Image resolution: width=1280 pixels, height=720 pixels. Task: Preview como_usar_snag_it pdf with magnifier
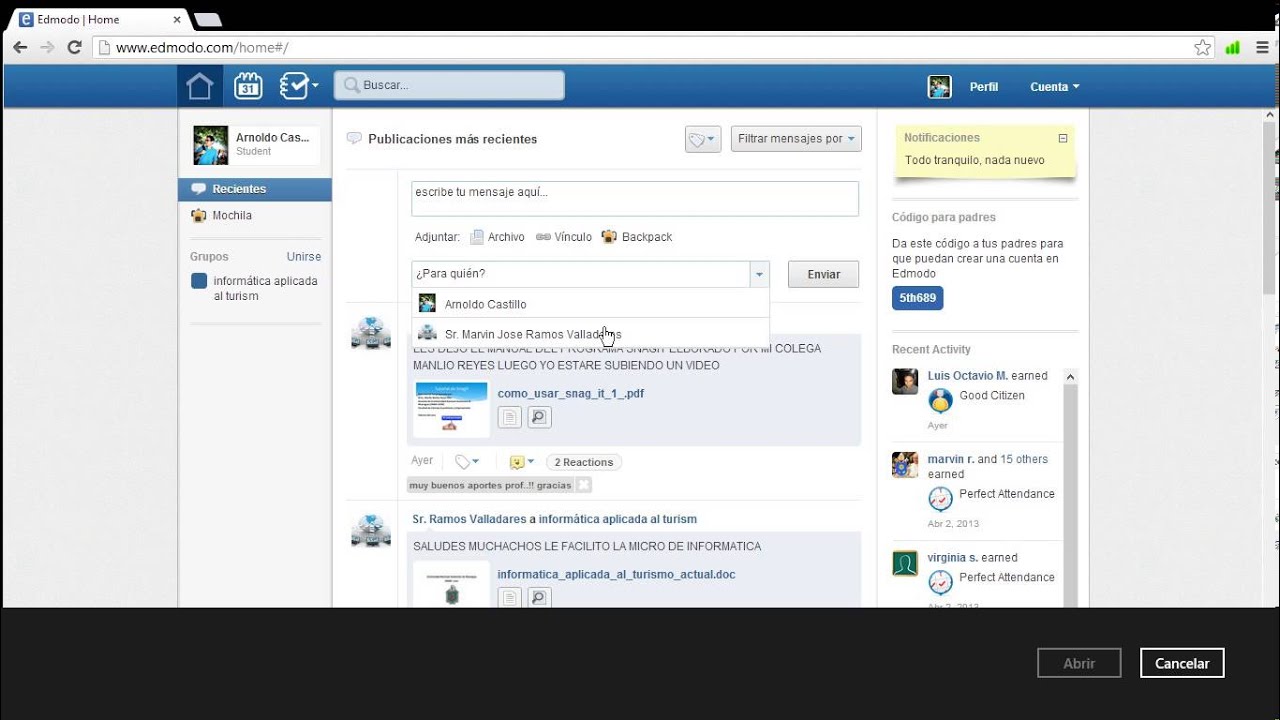point(539,417)
